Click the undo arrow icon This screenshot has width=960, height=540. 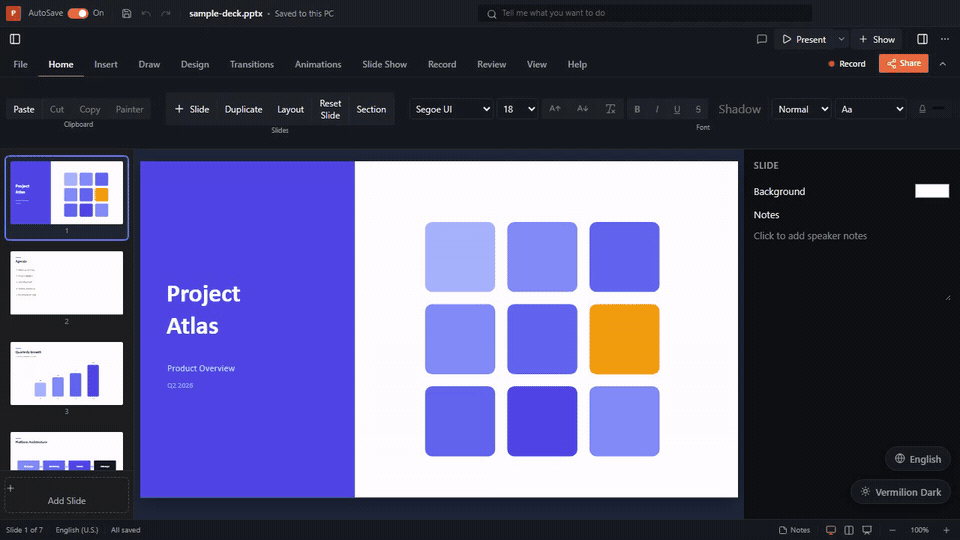pos(146,13)
